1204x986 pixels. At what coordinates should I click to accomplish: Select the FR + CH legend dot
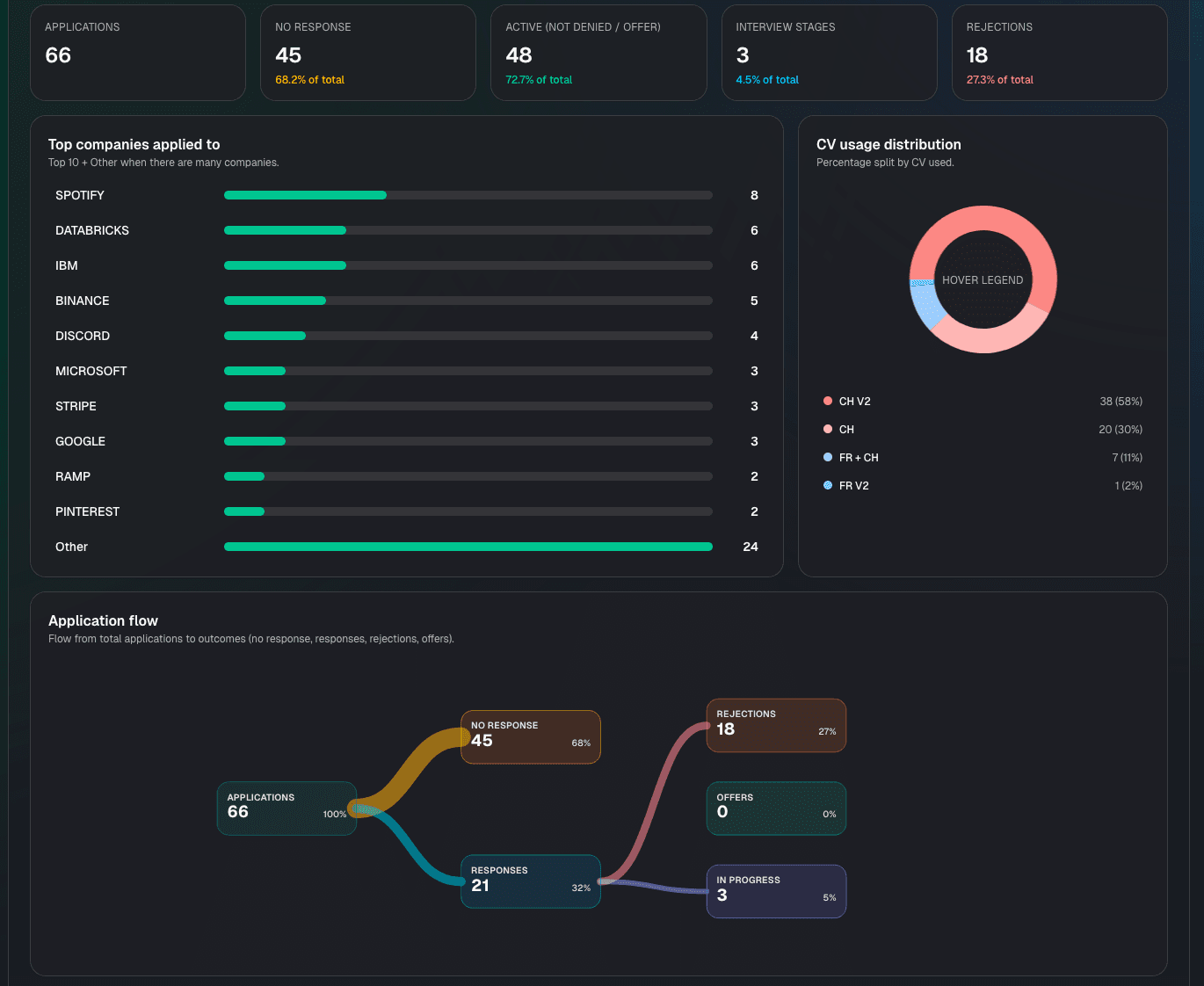pos(827,457)
